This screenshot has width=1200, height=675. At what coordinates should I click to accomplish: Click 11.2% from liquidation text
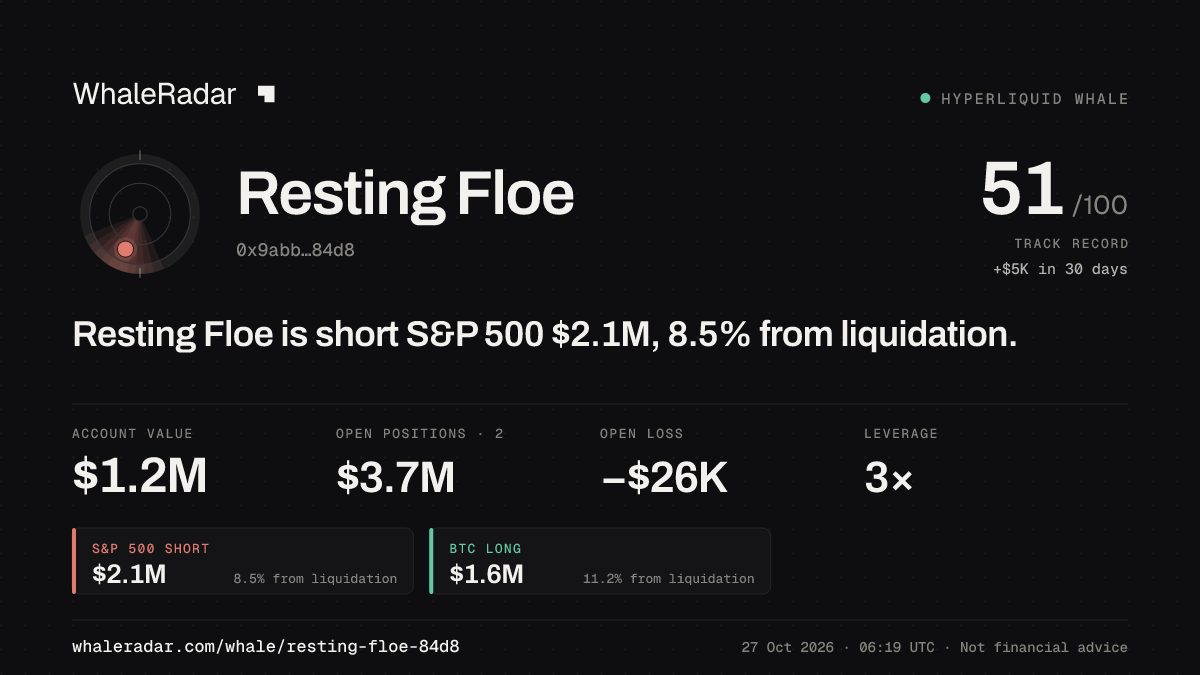click(669, 579)
